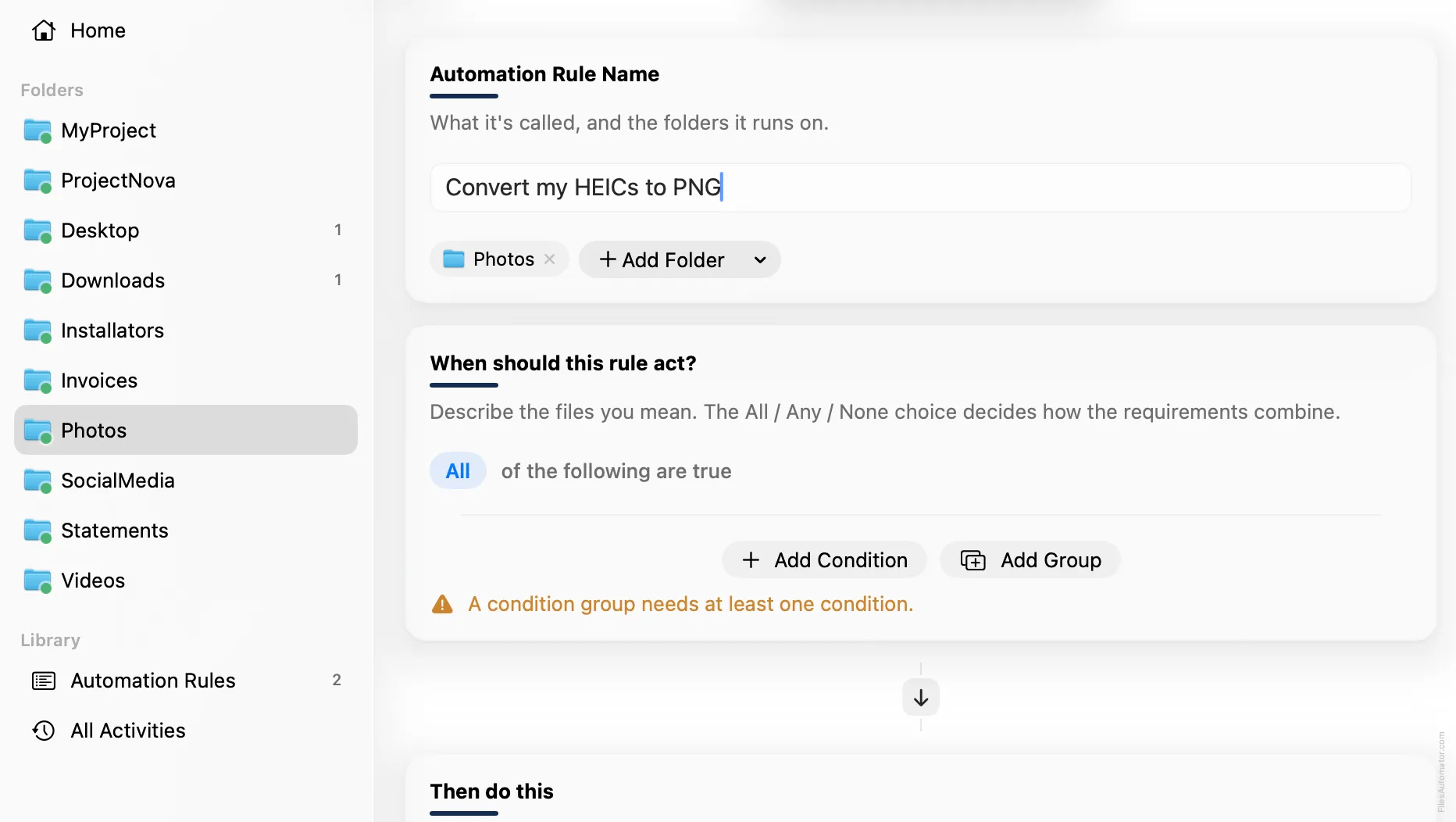Image resolution: width=1456 pixels, height=822 pixels.
Task: Change the All match-mode selector
Action: (x=458, y=471)
